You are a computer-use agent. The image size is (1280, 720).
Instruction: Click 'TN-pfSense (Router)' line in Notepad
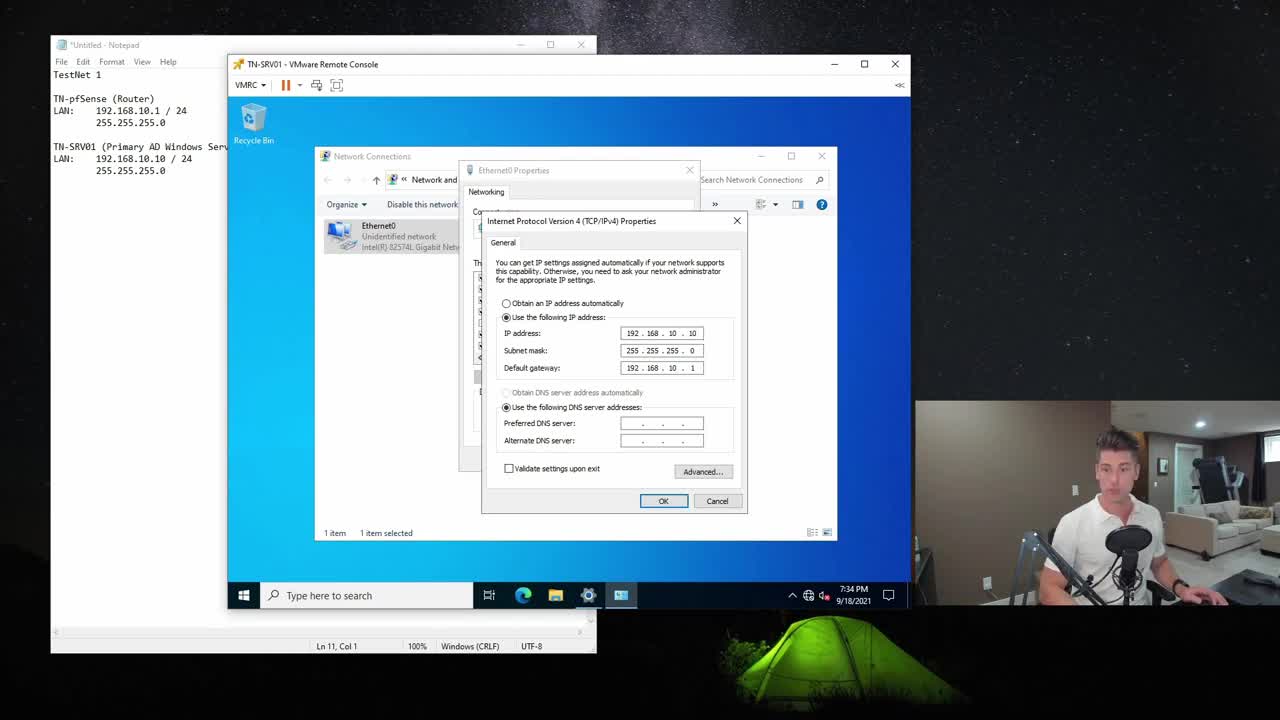(104, 99)
